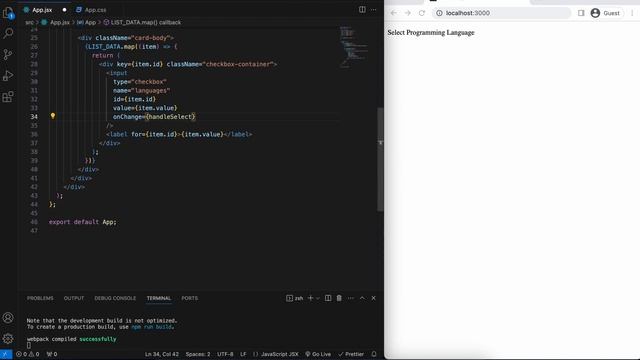This screenshot has width=640, height=360.
Task: Open the Explorer view in the activity bar
Action: tap(8, 13)
